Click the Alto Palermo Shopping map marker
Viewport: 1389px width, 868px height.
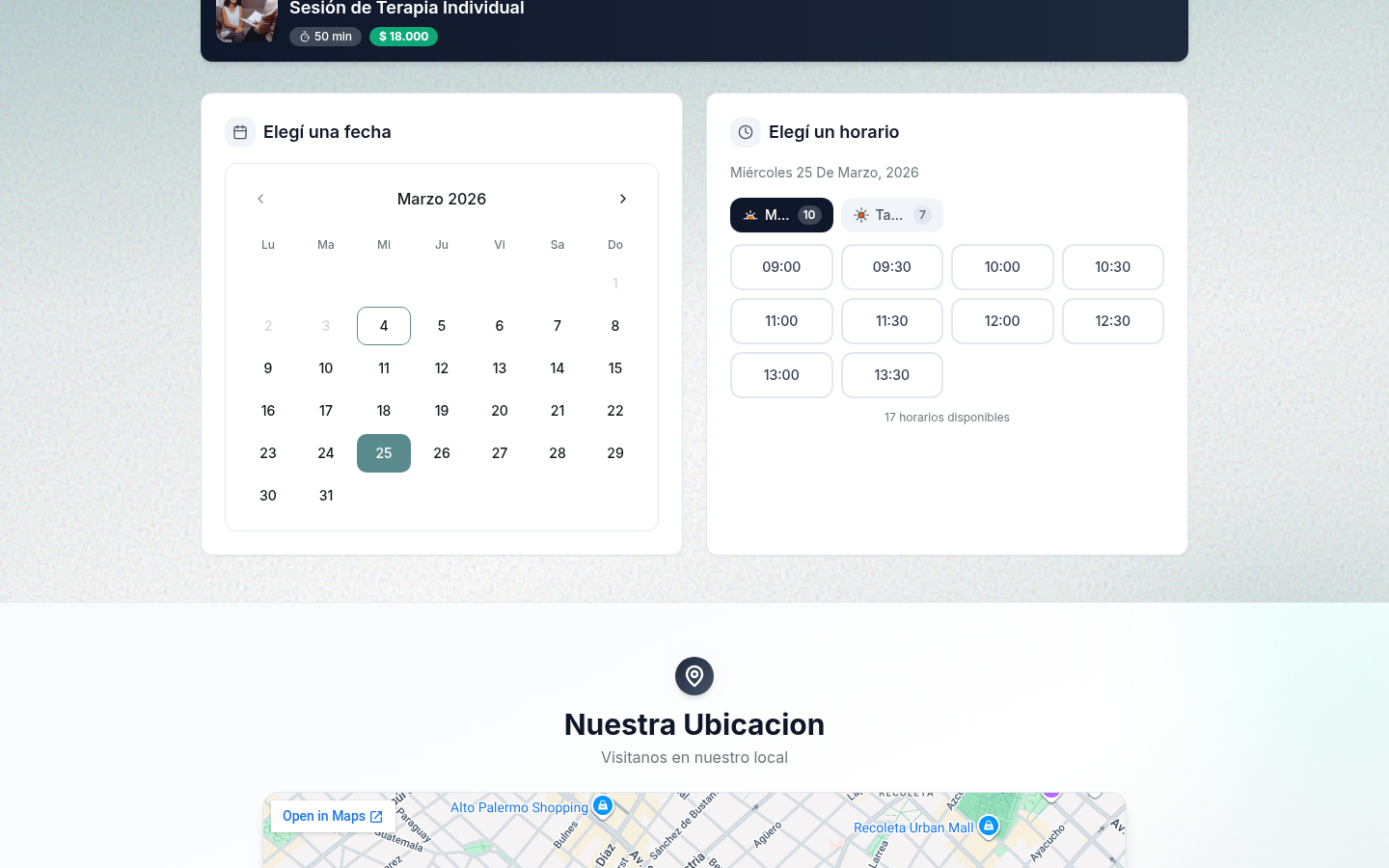pos(603,805)
